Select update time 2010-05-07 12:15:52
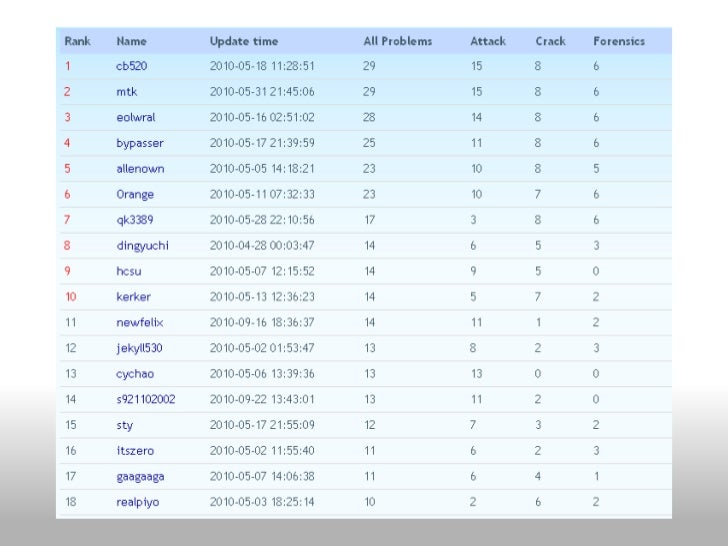The image size is (728, 546). click(262, 271)
